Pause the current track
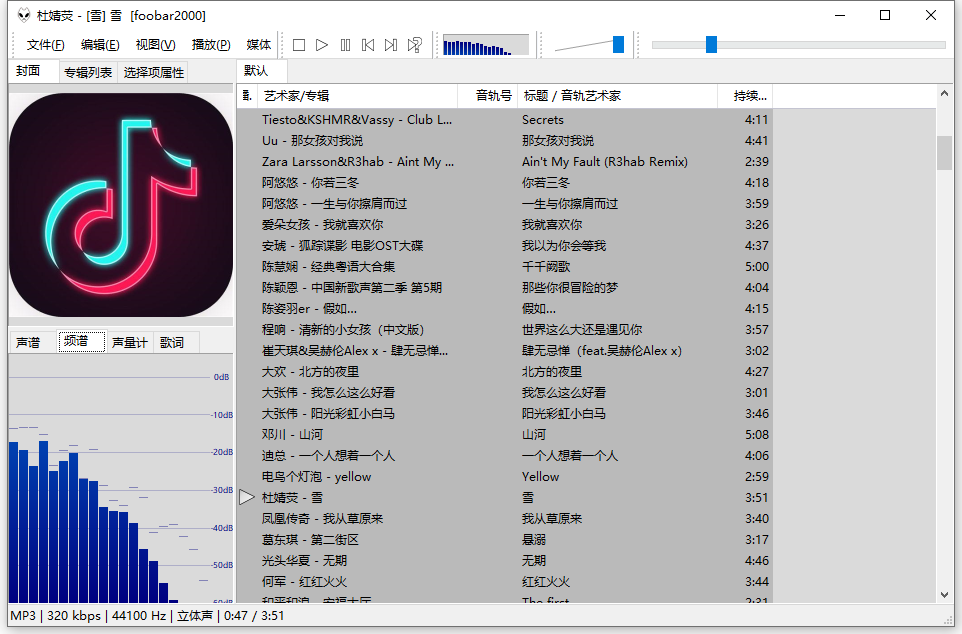The image size is (962, 634). point(345,45)
